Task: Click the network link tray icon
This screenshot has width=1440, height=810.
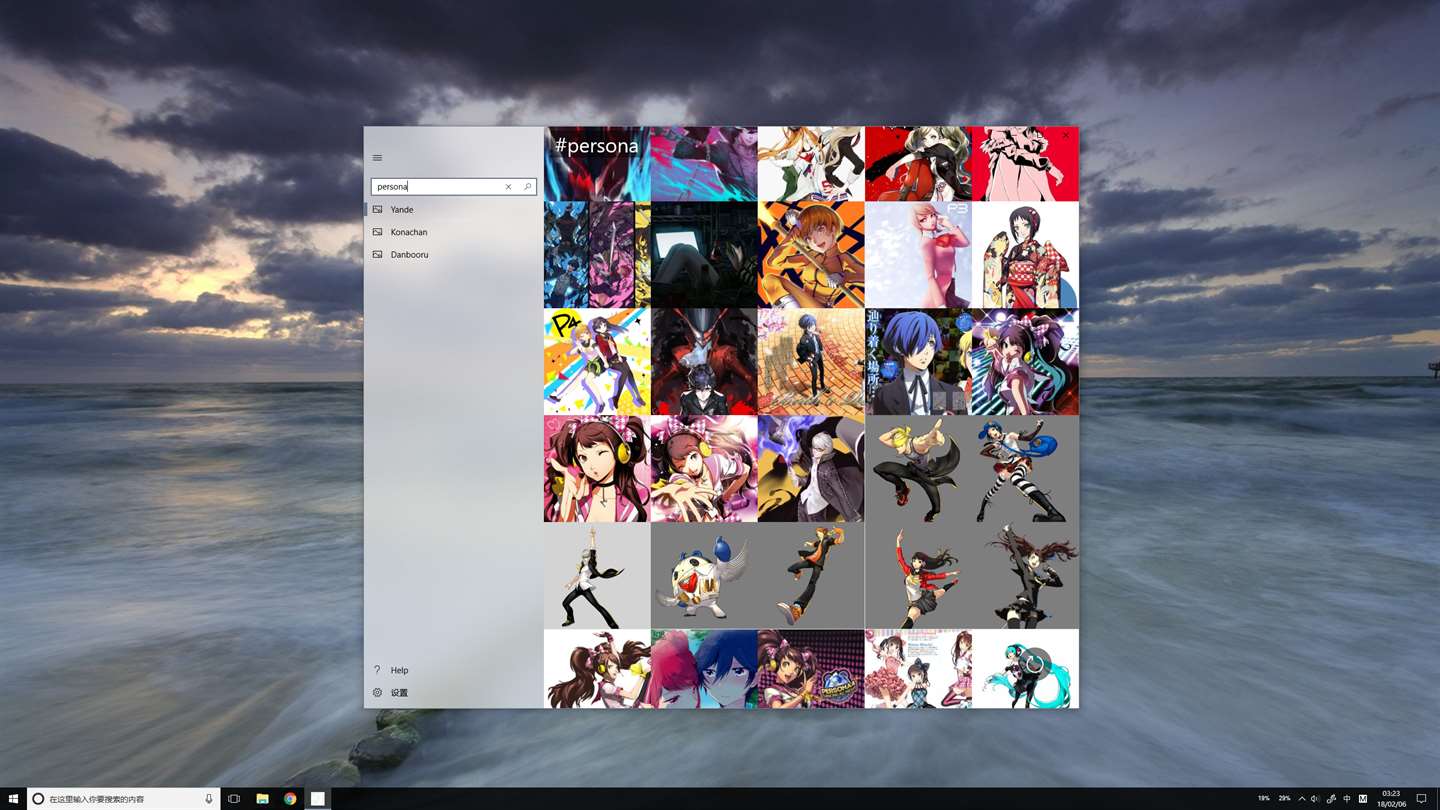Action: tap(1331, 799)
